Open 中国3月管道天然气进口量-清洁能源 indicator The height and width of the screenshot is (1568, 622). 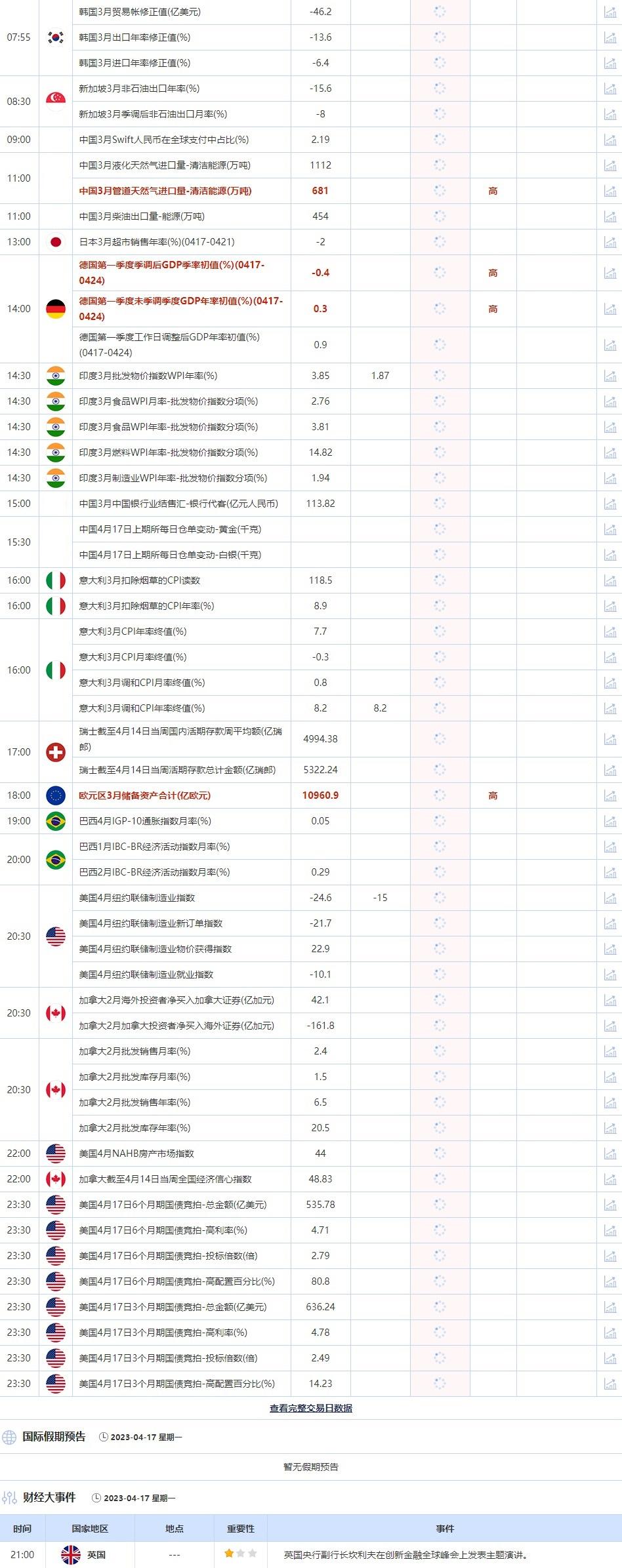165,191
